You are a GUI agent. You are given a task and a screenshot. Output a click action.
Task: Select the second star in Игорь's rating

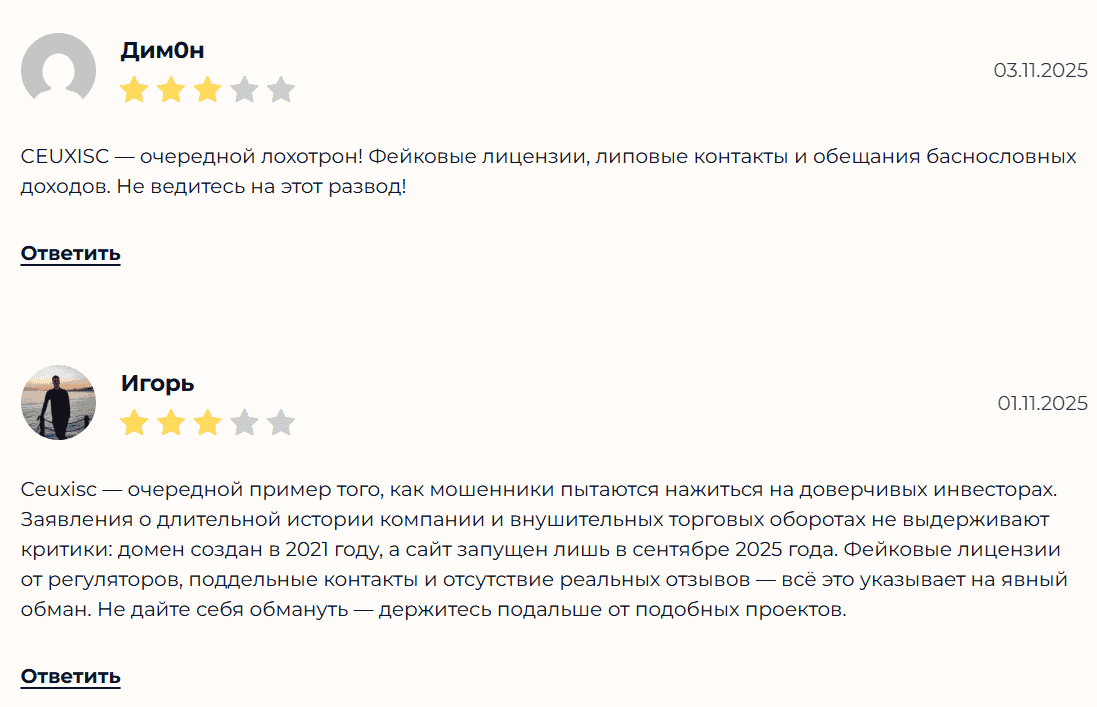click(x=172, y=422)
